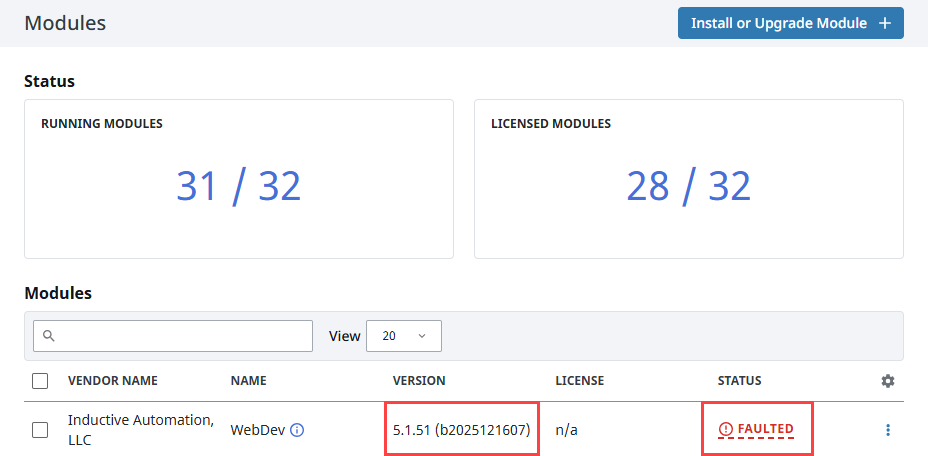Click the Status column header

tap(739, 381)
